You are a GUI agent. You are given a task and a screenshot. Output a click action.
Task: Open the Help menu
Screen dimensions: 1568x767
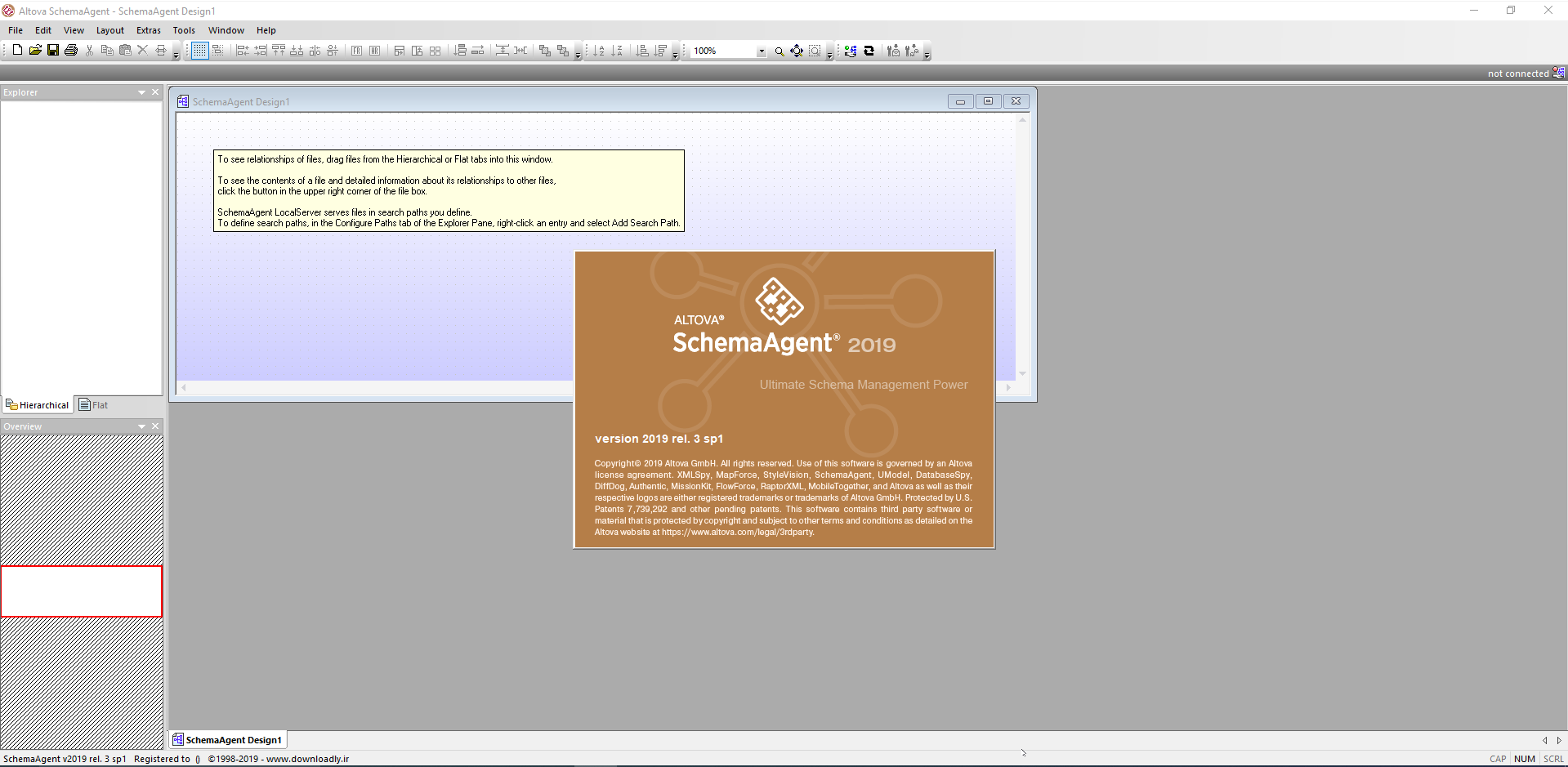pyautogui.click(x=266, y=30)
